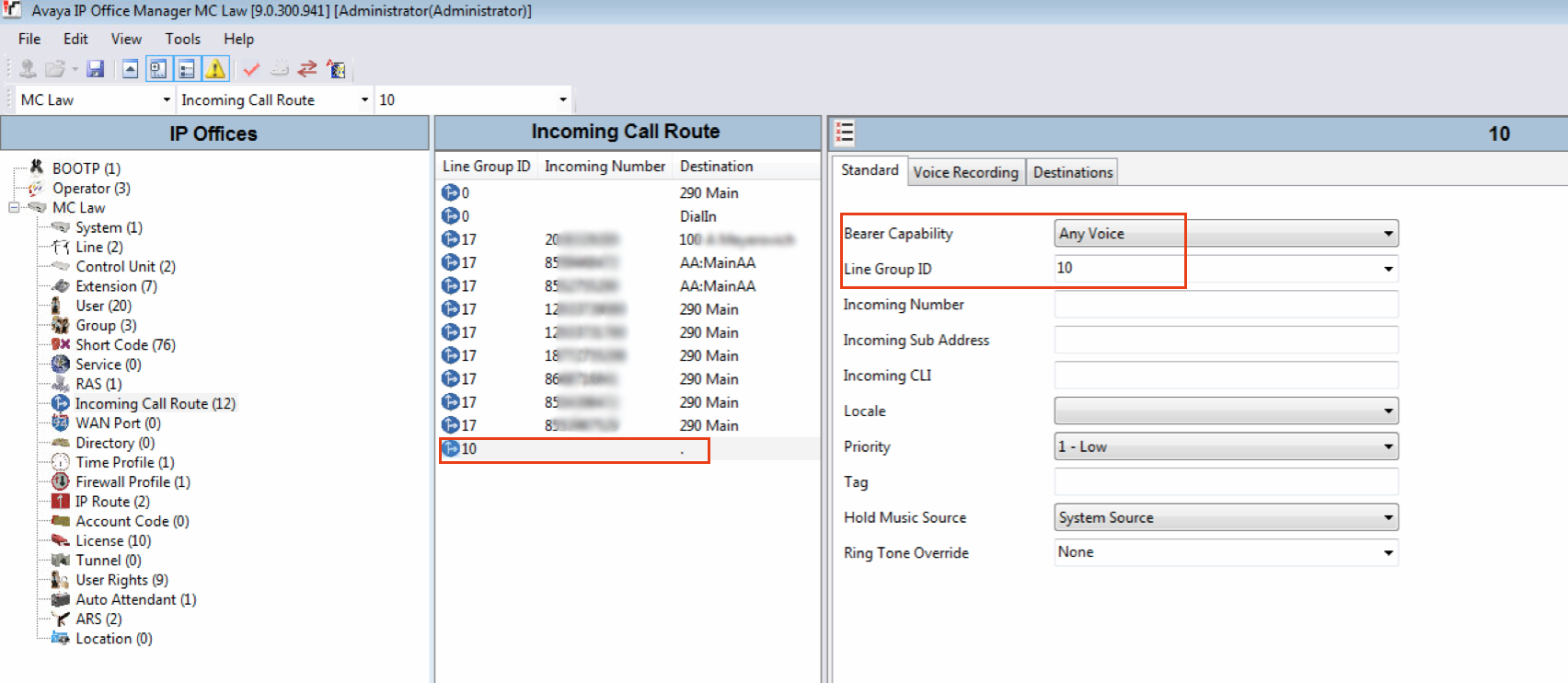Screen dimensions: 1568x683
Task: Switch to the Standard tab
Action: point(870,170)
